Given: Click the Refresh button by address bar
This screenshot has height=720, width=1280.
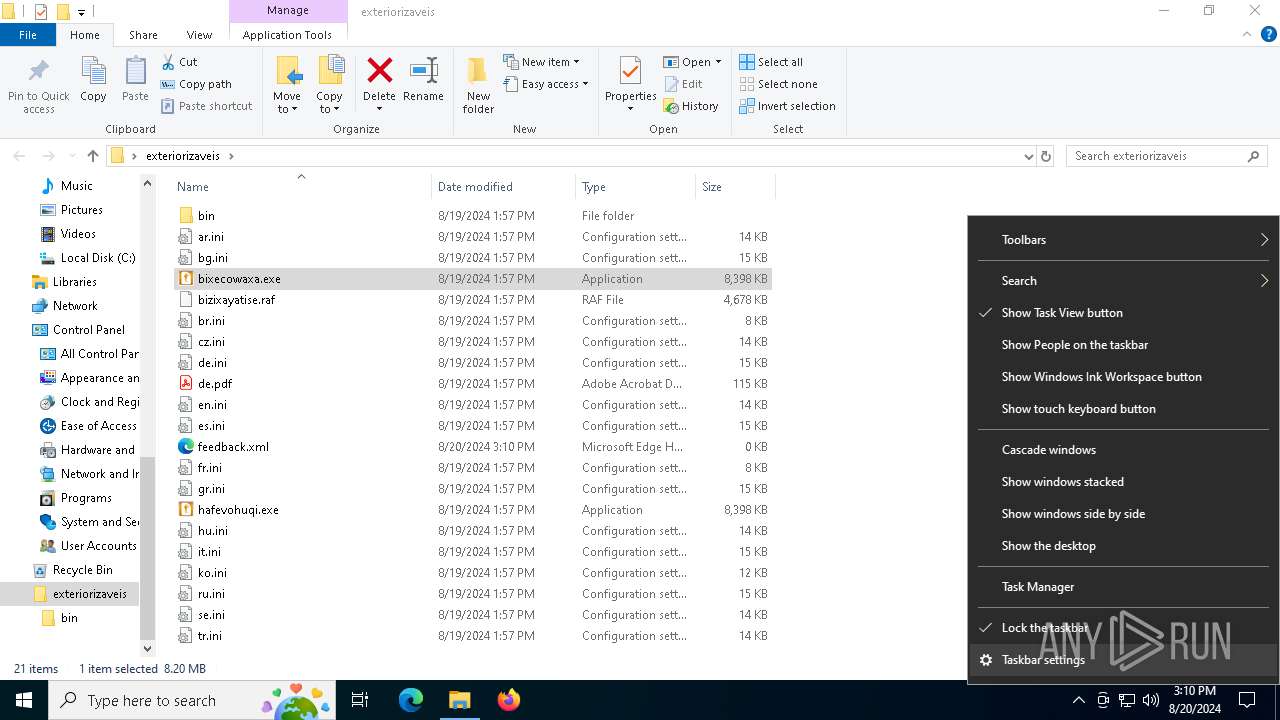Looking at the screenshot, I should [x=1046, y=156].
